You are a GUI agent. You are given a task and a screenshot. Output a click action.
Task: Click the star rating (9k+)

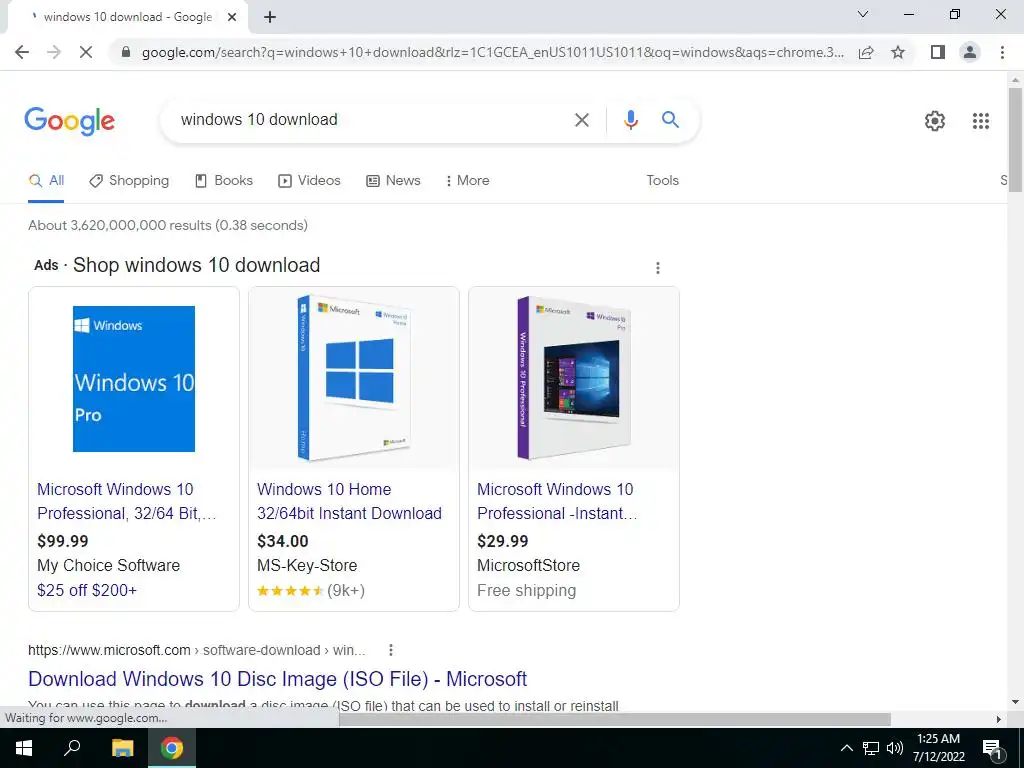[311, 590]
